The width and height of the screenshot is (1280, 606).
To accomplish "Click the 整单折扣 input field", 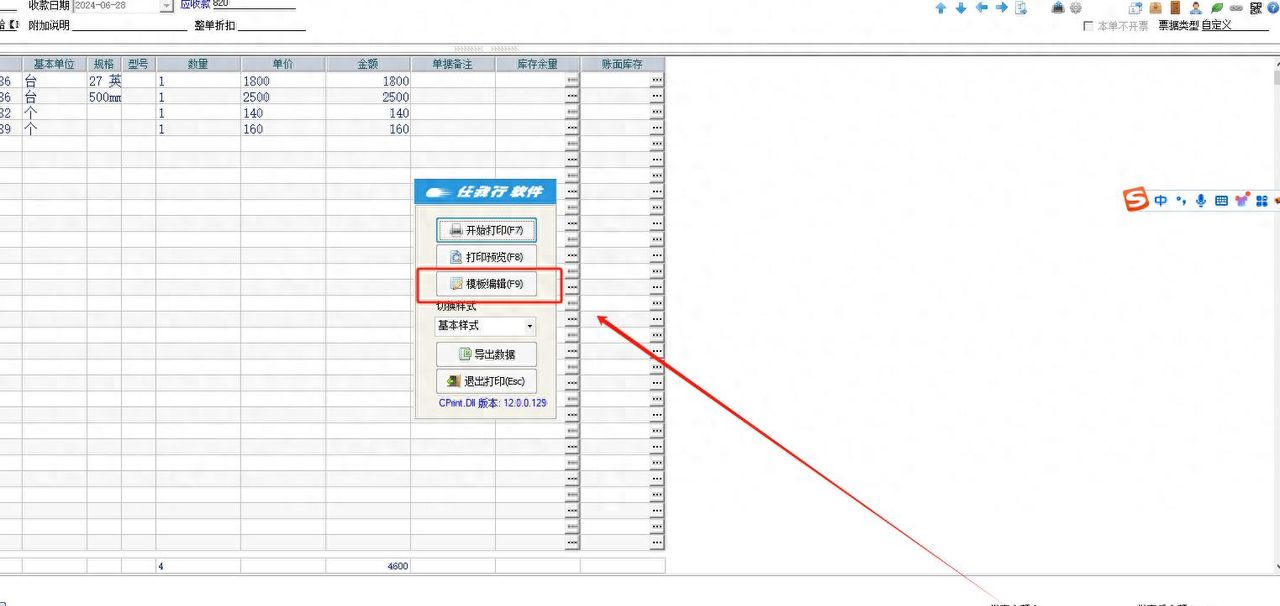I will [271, 25].
